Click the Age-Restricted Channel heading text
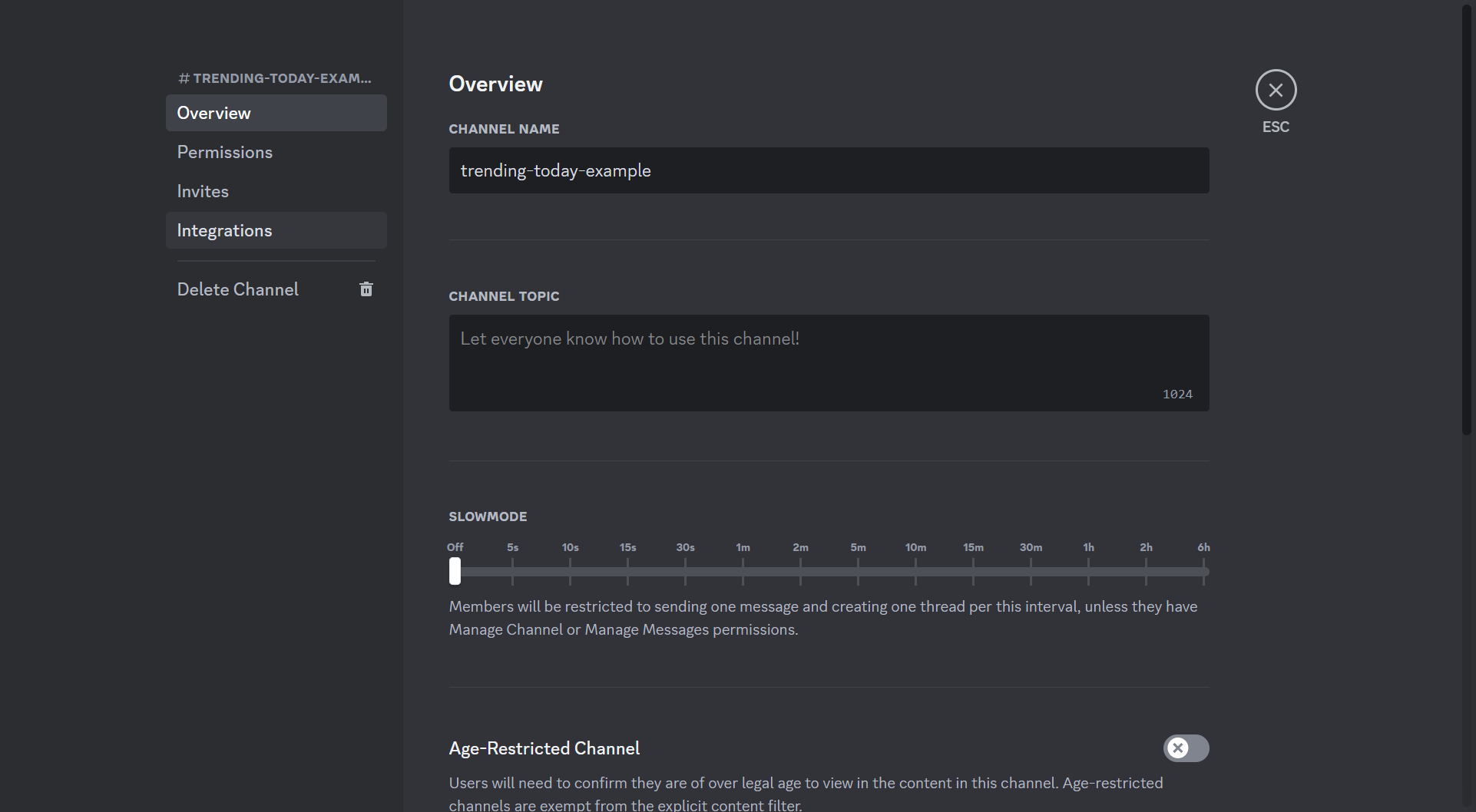The image size is (1476, 812). (544, 748)
